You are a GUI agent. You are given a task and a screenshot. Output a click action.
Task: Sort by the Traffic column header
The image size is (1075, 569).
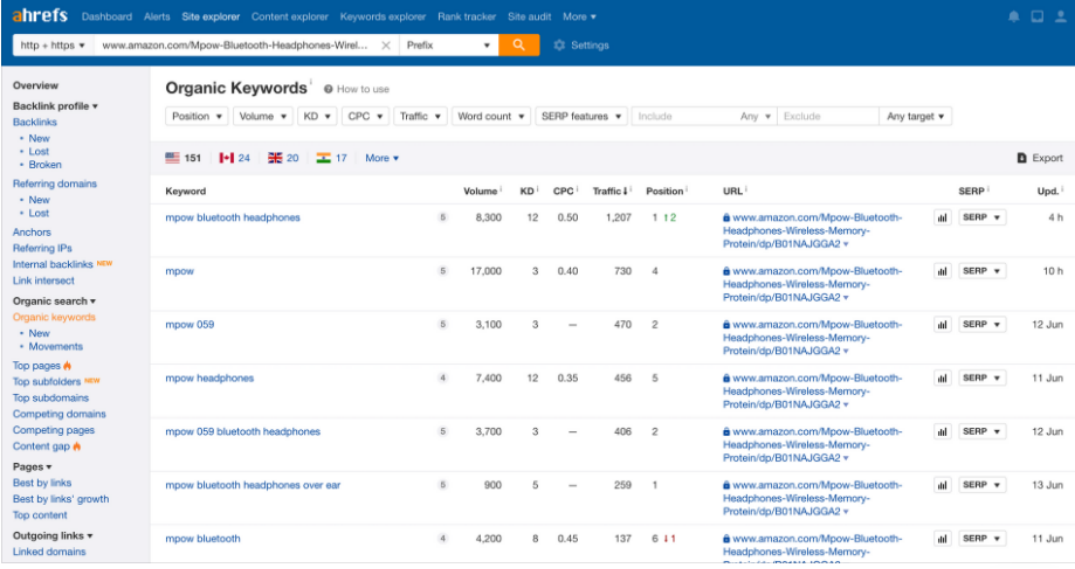611,191
